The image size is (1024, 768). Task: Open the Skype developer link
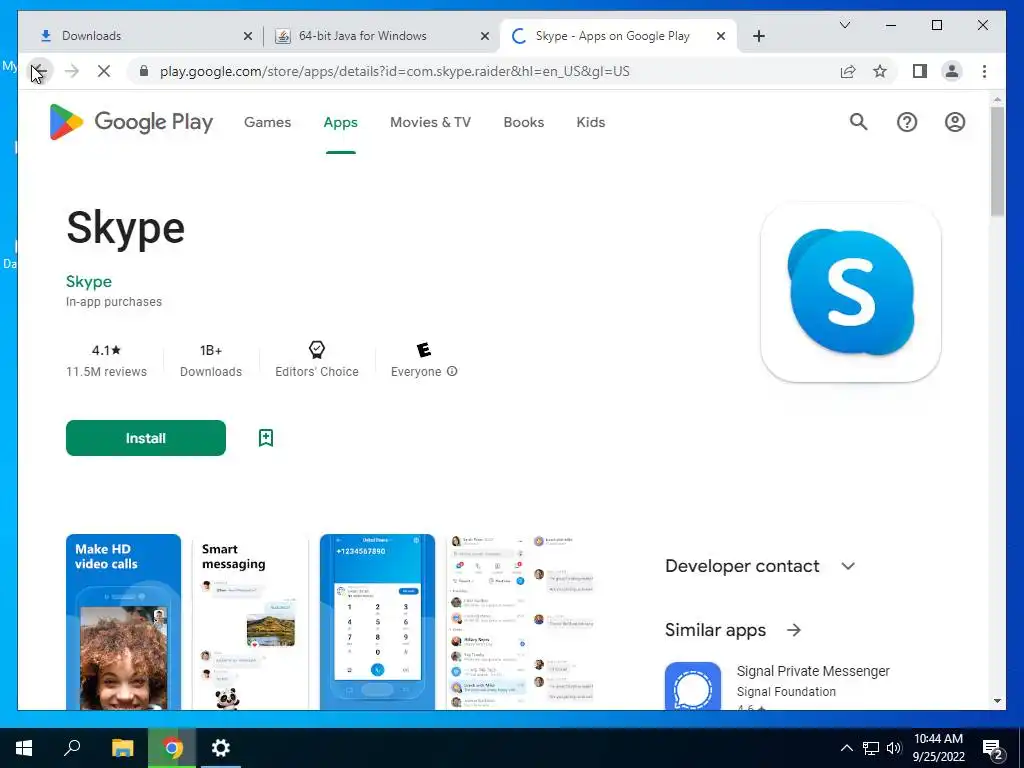click(x=89, y=281)
